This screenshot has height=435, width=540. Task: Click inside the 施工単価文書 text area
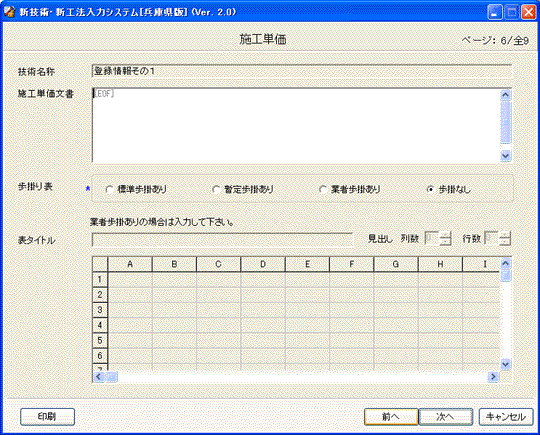tap(296, 125)
